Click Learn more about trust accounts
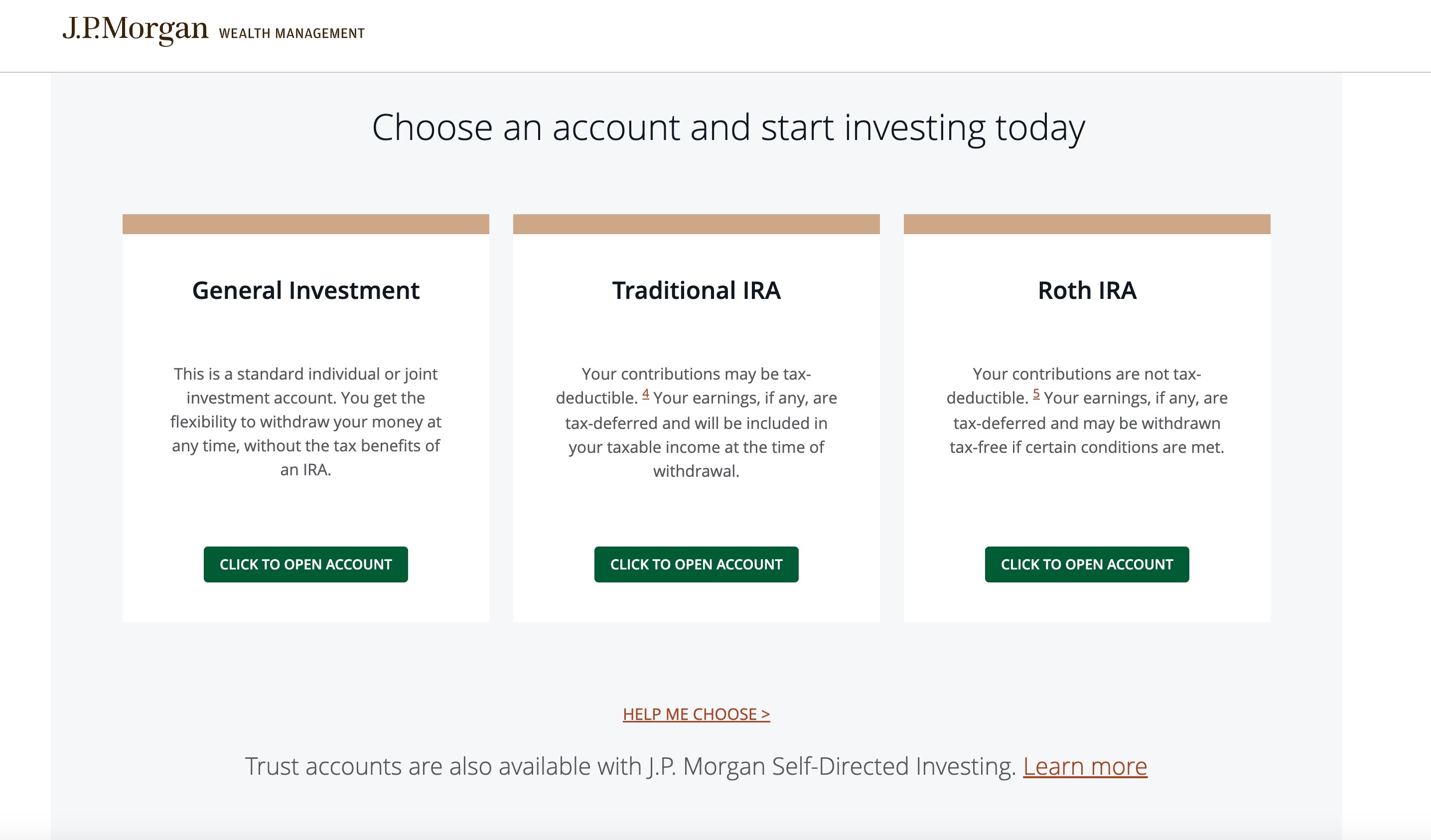The height and width of the screenshot is (840, 1431). click(x=1085, y=767)
